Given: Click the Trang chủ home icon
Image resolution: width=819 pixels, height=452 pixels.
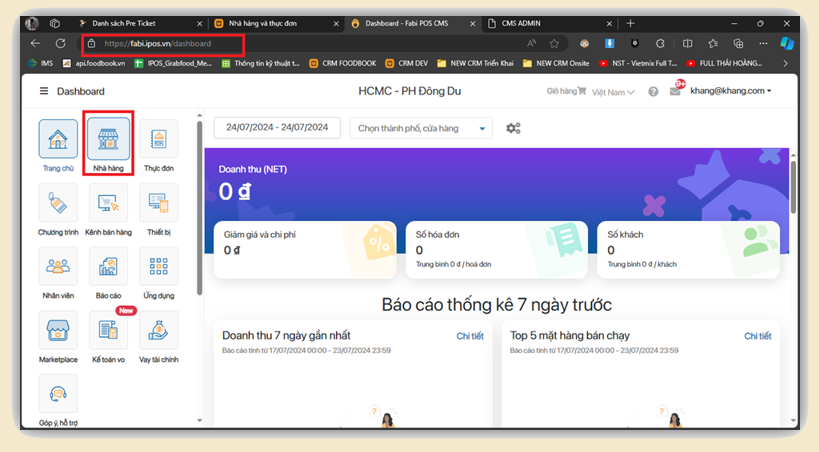Looking at the screenshot, I should coord(58,139).
